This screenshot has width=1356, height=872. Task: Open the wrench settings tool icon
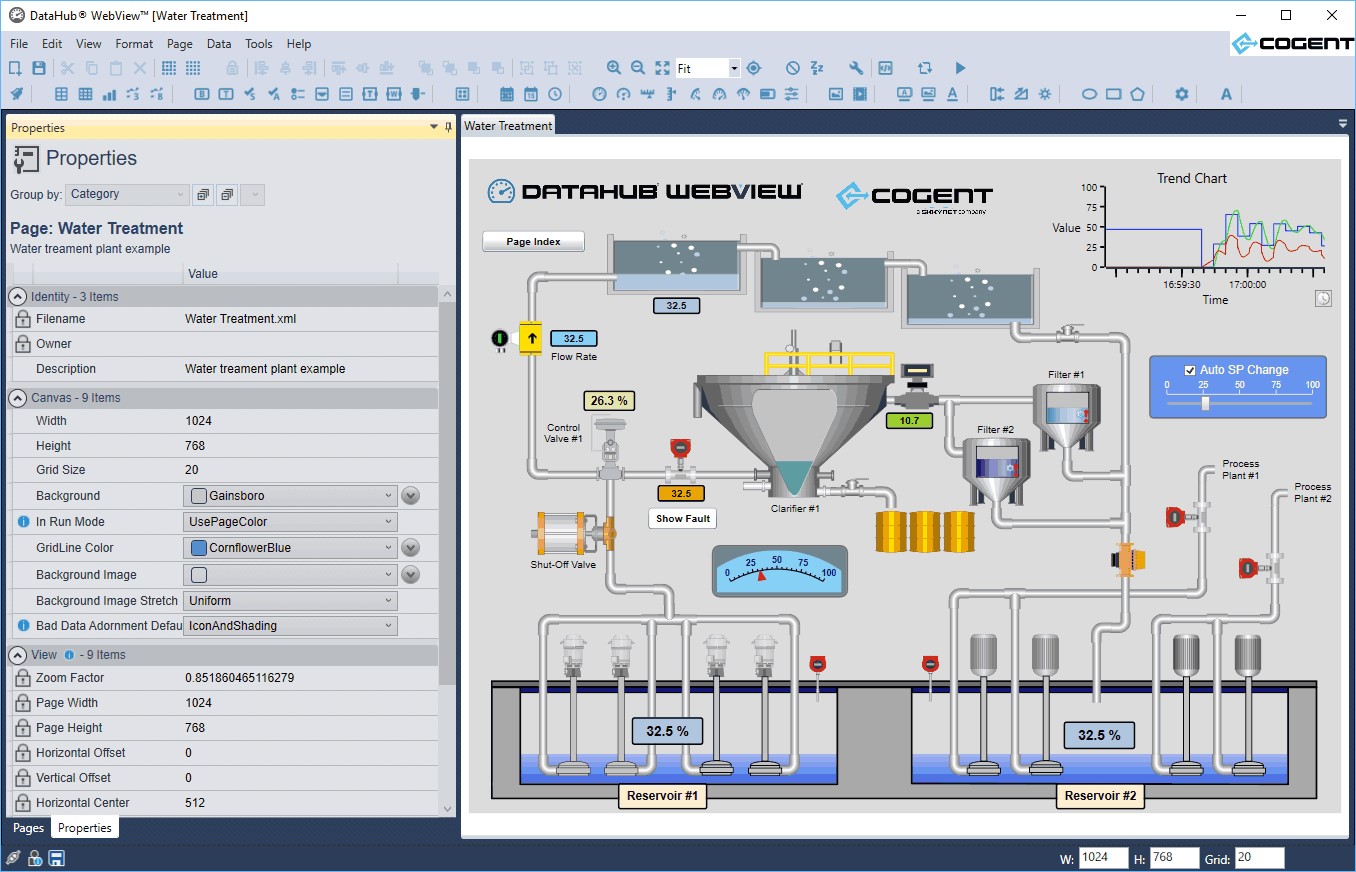click(856, 68)
